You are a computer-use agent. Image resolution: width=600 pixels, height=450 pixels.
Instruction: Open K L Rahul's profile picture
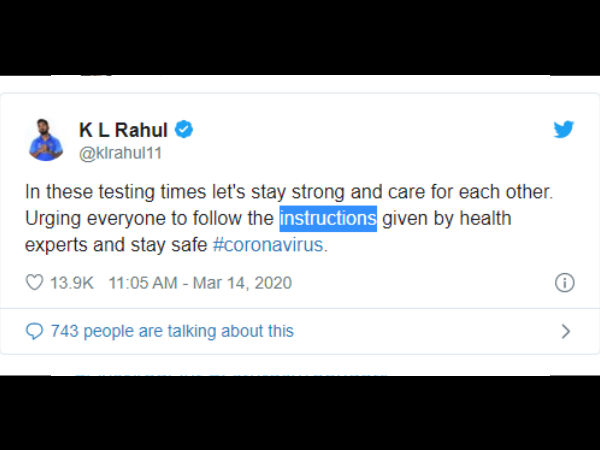tap(46, 140)
